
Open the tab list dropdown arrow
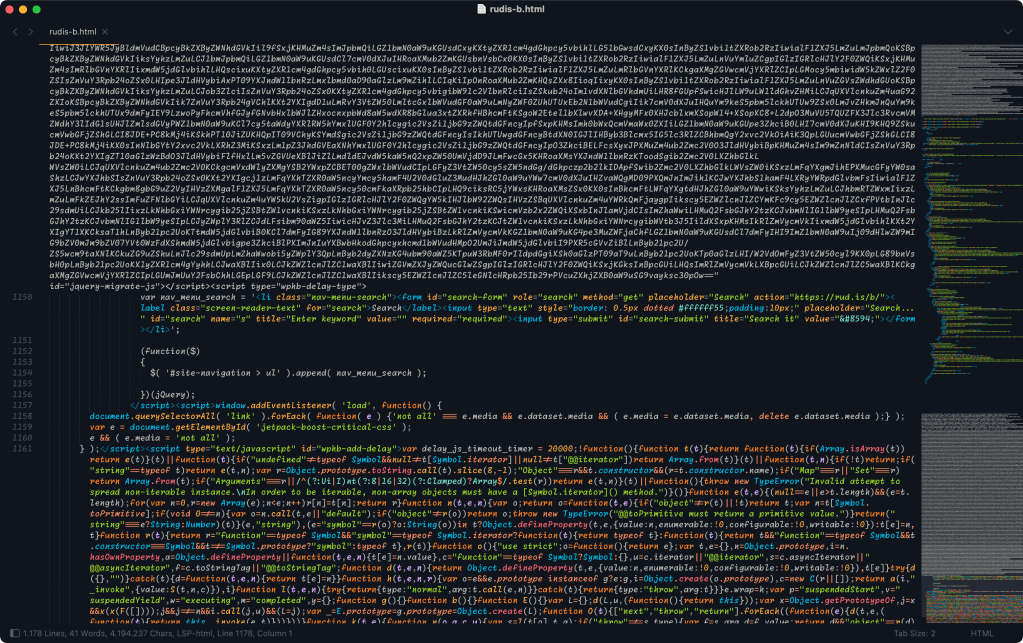[x=1008, y=32]
